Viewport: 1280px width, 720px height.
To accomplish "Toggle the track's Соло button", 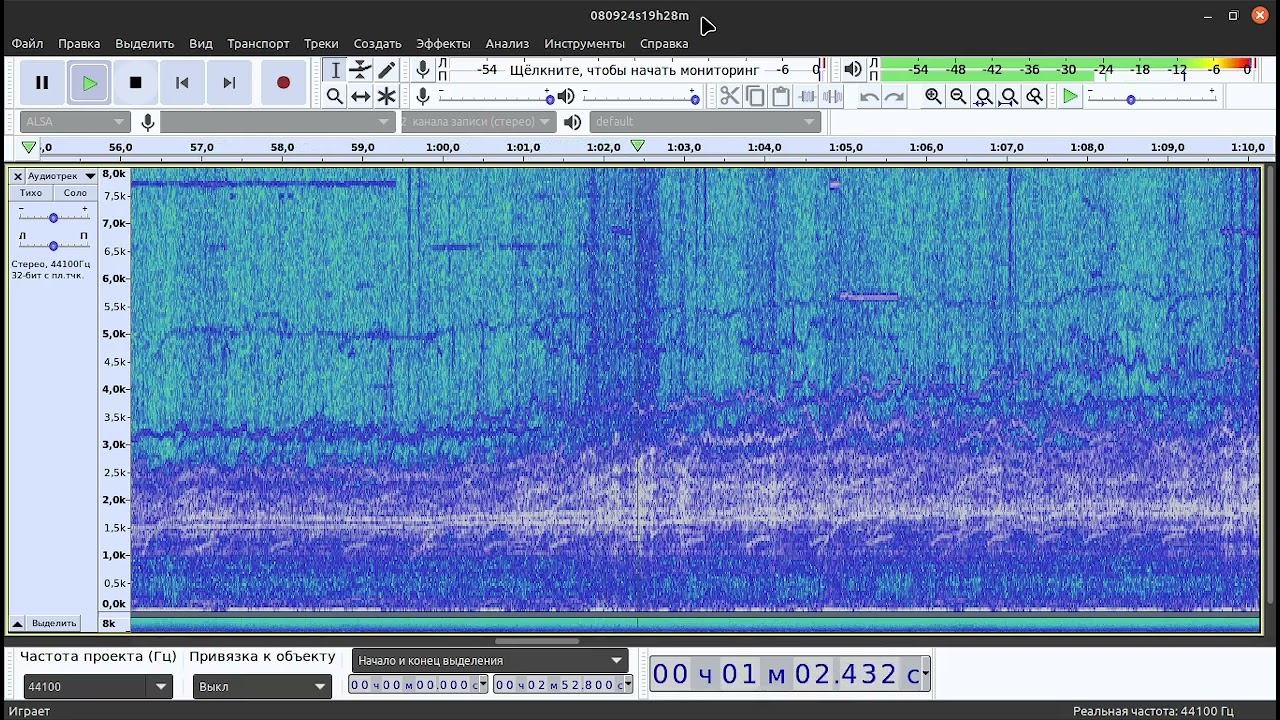I will pyautogui.click(x=75, y=193).
